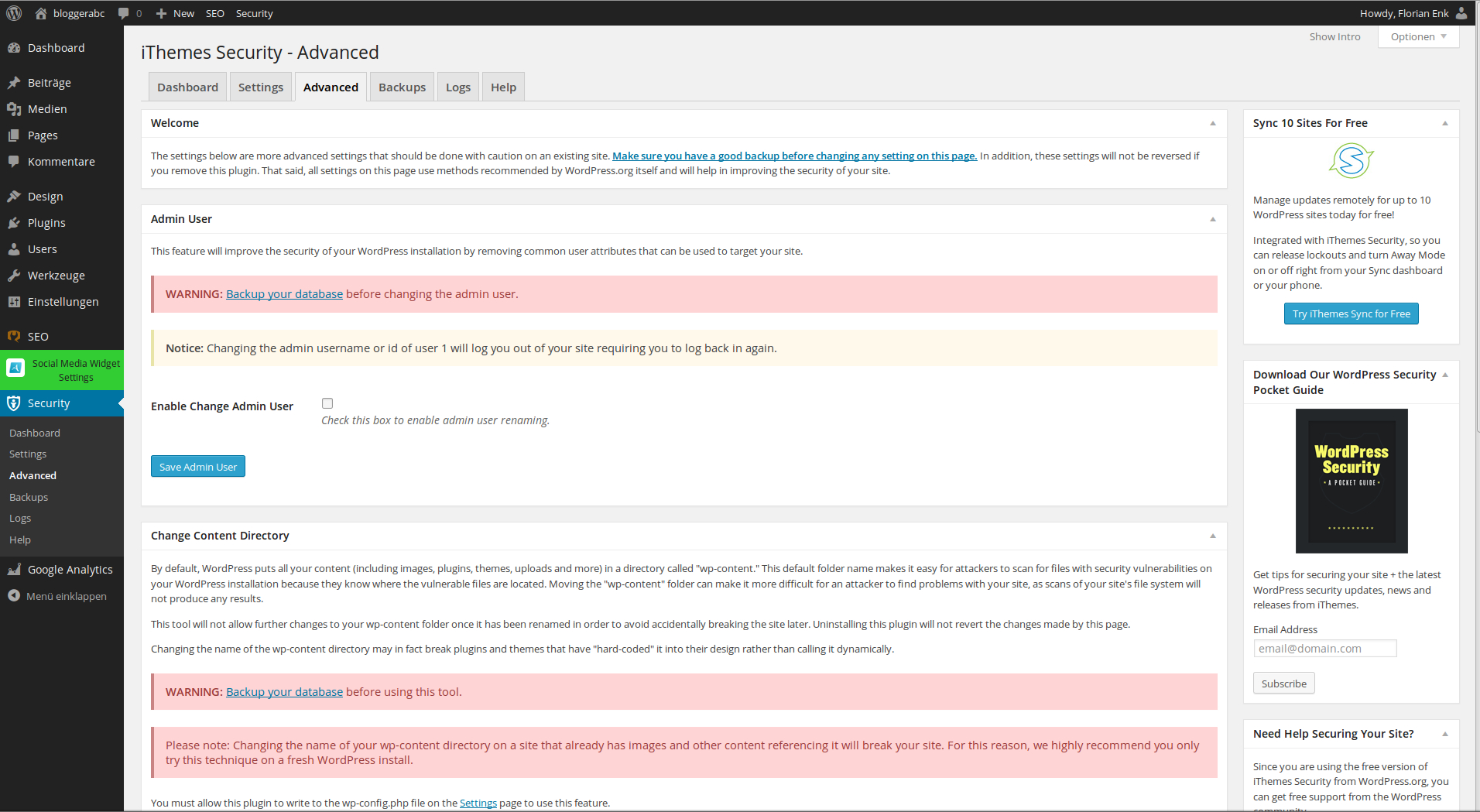The width and height of the screenshot is (1480, 812).
Task: Click the New plus icon in admin bar
Action: click(161, 13)
